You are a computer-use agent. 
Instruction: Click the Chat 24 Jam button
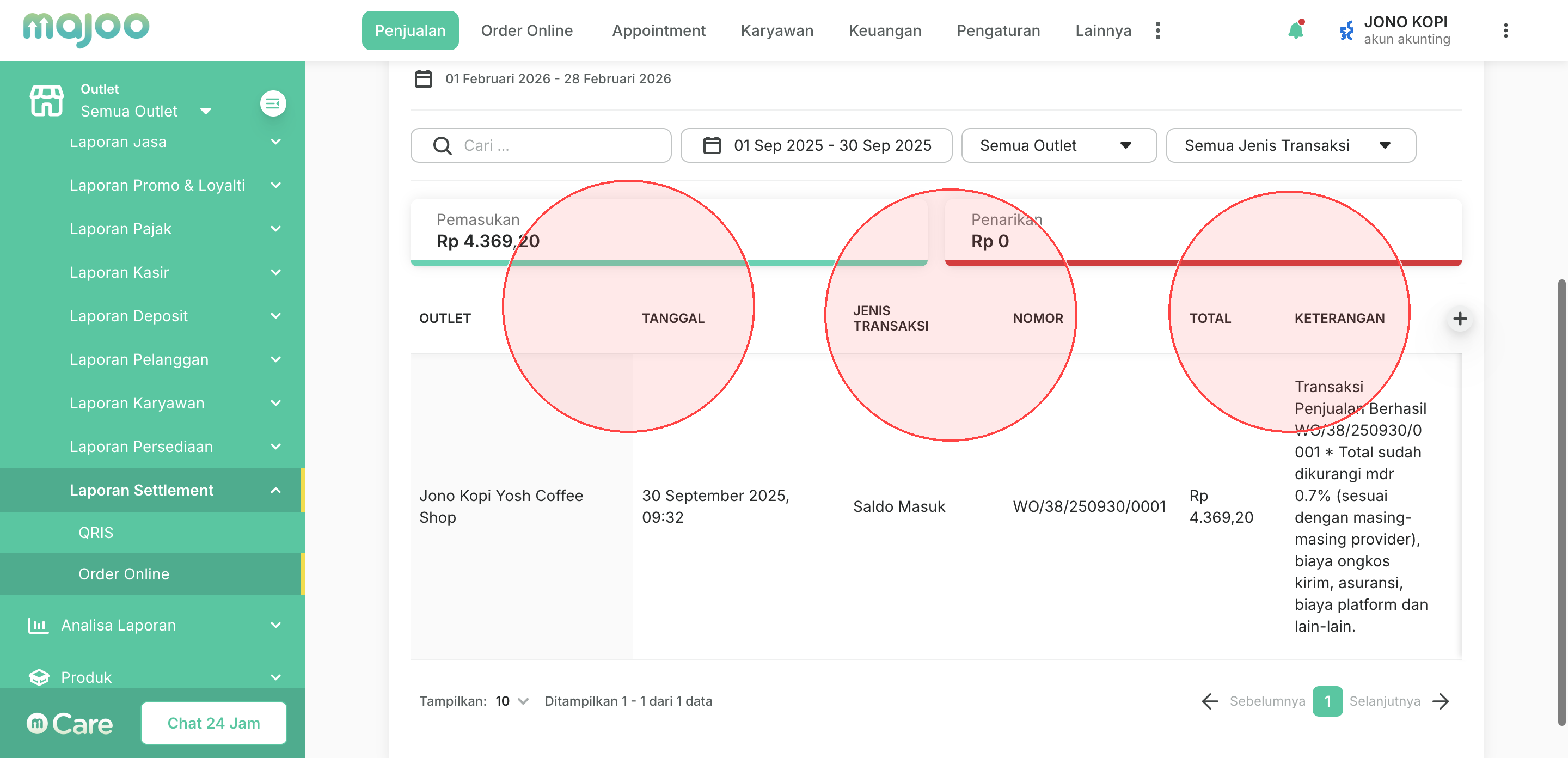click(x=213, y=723)
